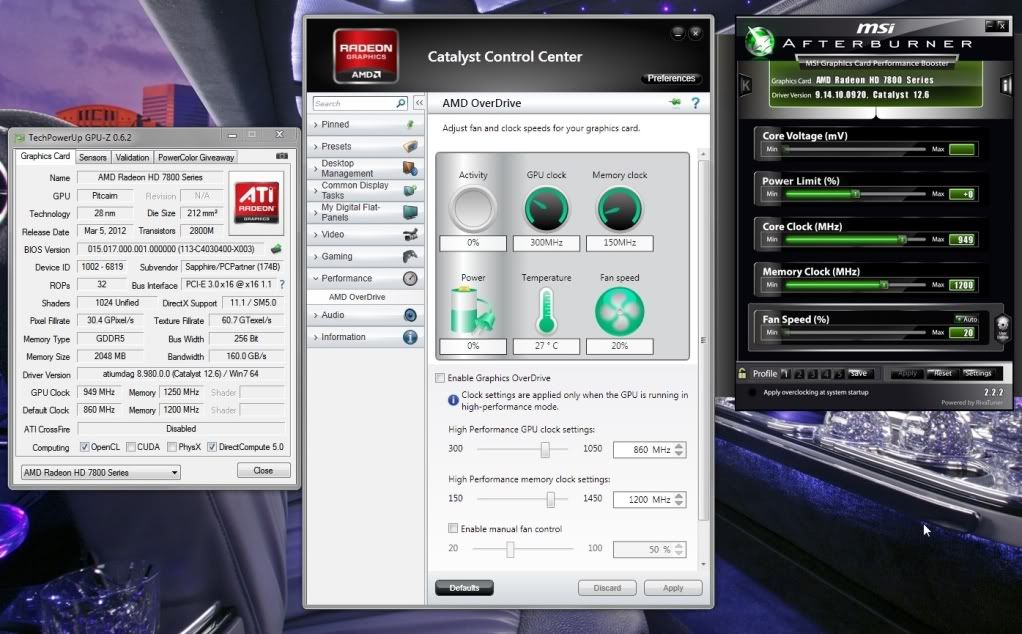Click the BIOS save chip icon in GPU-Z
The image size is (1022, 634).
(x=276, y=249)
